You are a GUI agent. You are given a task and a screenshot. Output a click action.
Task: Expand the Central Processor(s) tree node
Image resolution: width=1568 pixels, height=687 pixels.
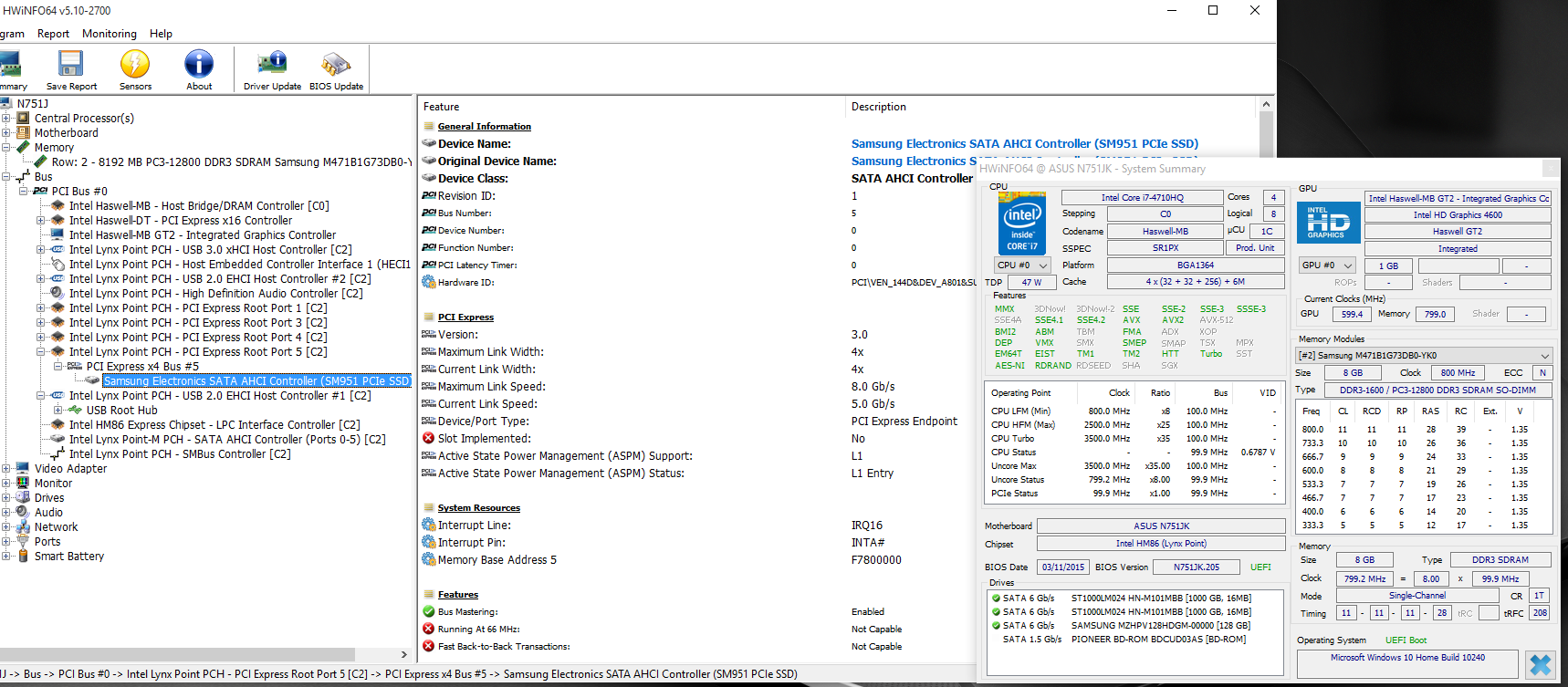tap(6, 119)
